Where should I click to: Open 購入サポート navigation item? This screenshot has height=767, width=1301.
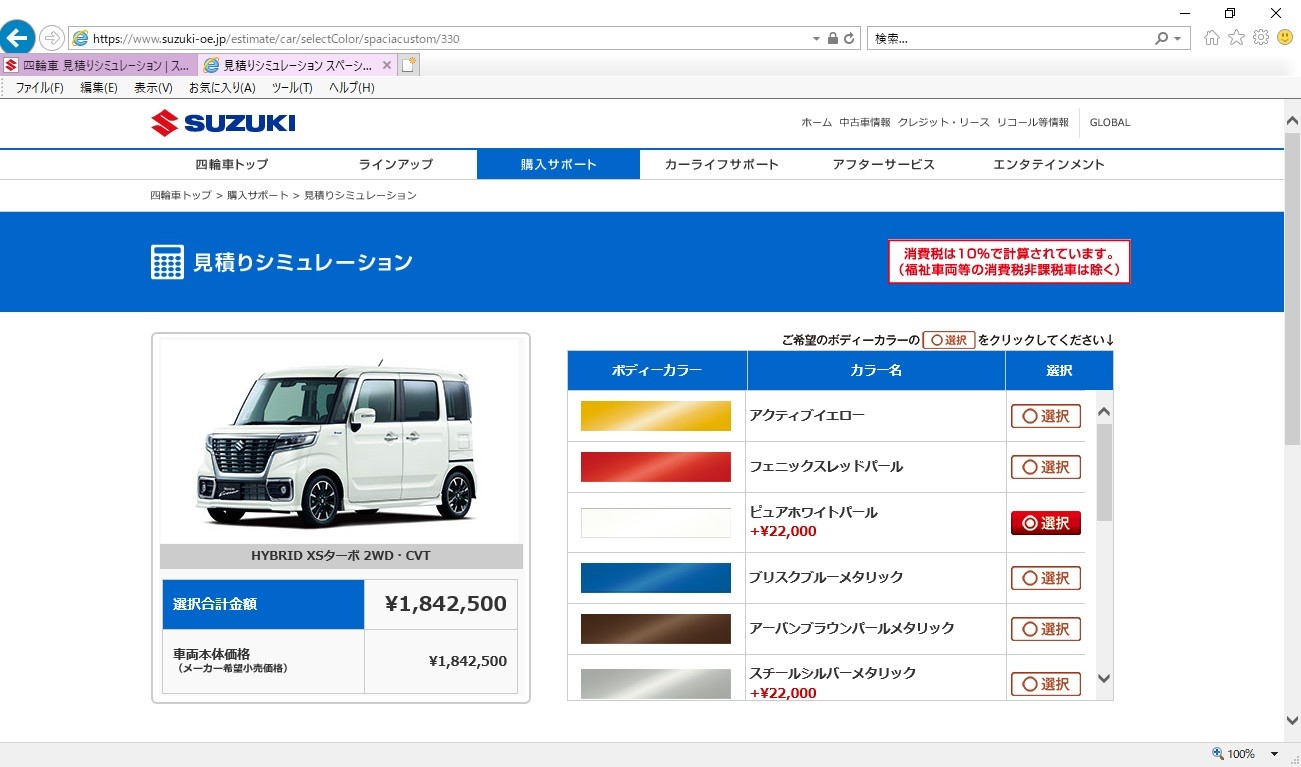click(558, 164)
